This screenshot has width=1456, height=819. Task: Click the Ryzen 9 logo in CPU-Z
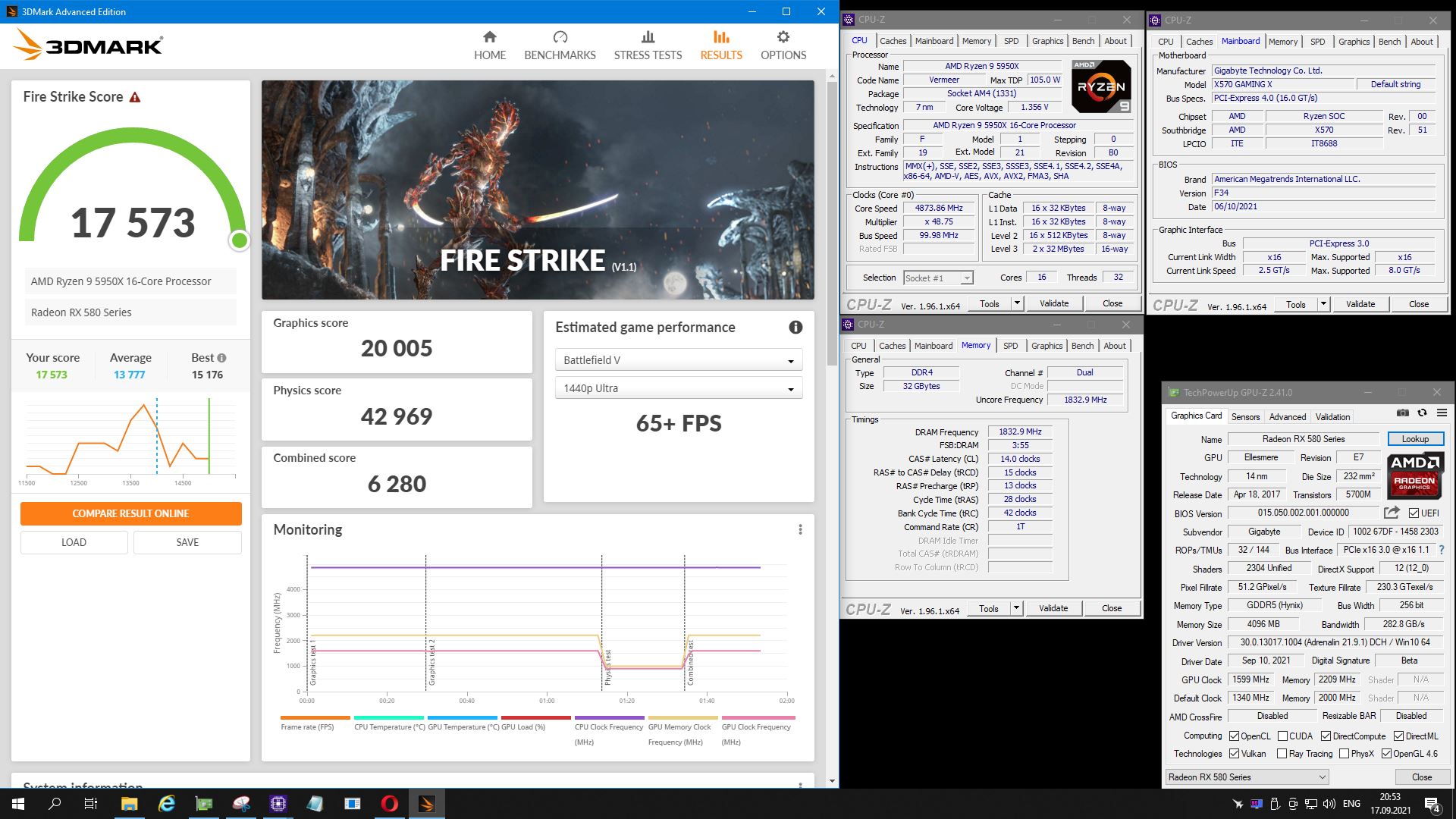1101,86
